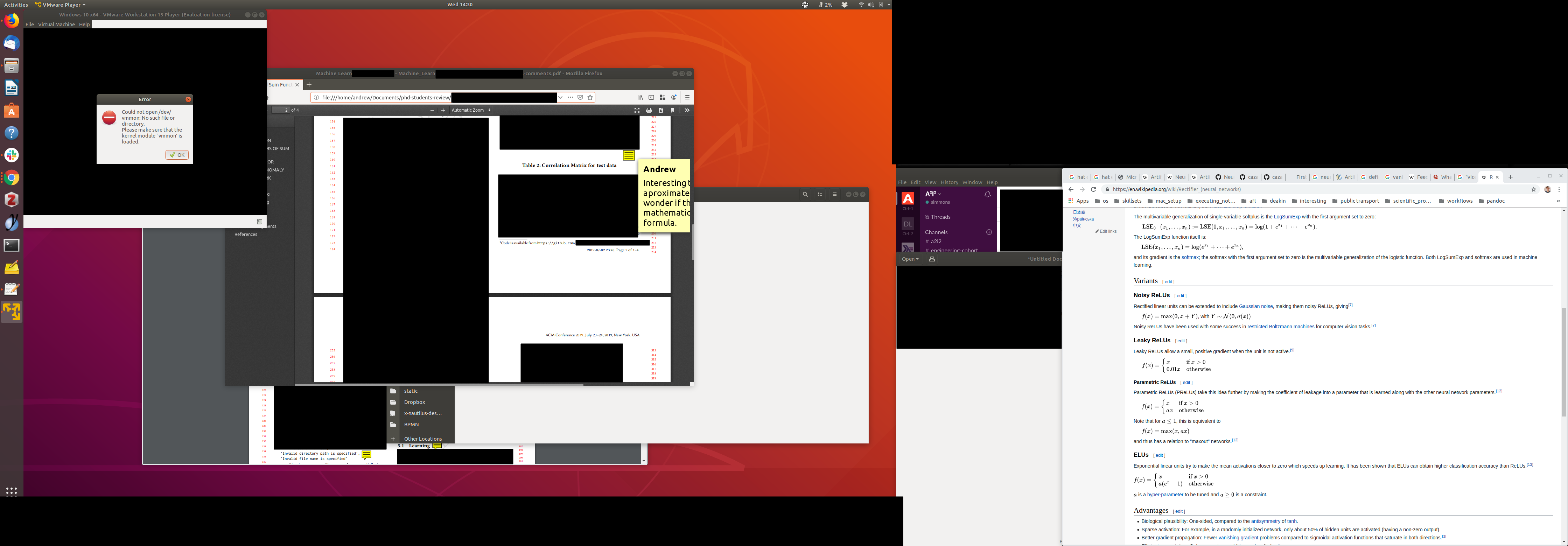Open History menu in Slack window
Image resolution: width=1568 pixels, height=546 pixels.
(949, 182)
